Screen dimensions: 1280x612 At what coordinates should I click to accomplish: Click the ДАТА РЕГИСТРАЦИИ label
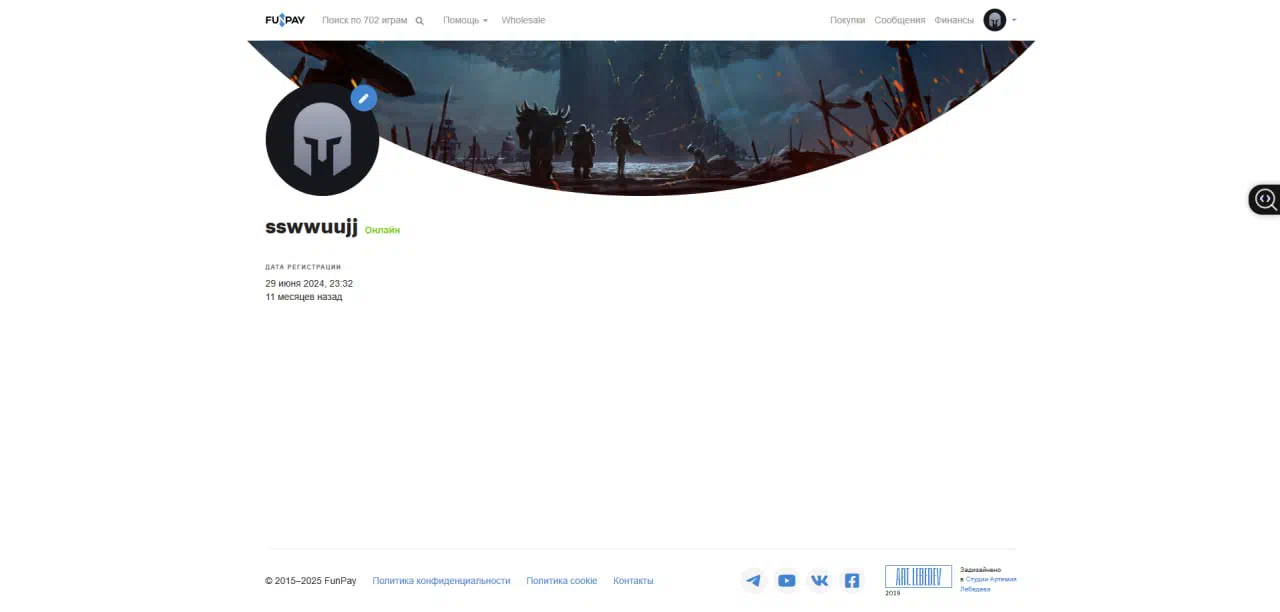pos(303,267)
